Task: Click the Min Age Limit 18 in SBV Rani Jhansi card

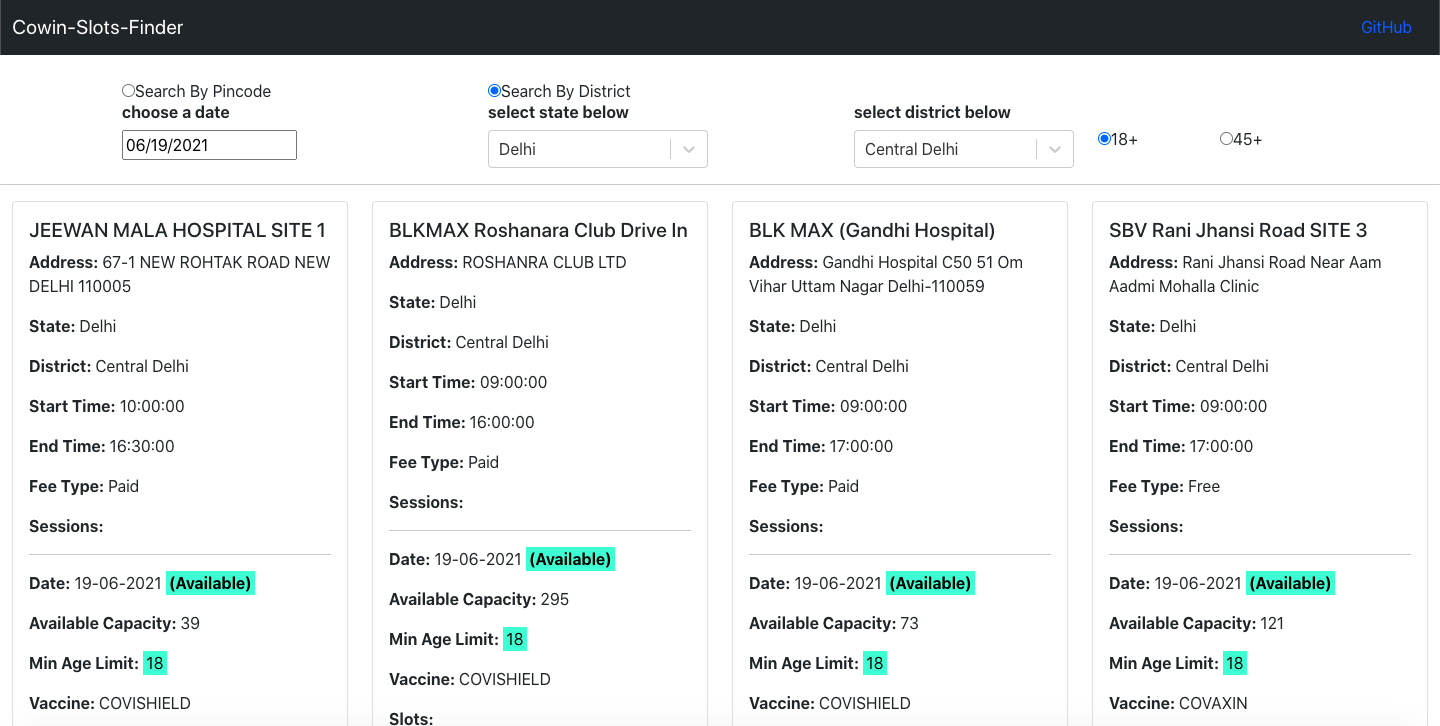Action: 1234,663
